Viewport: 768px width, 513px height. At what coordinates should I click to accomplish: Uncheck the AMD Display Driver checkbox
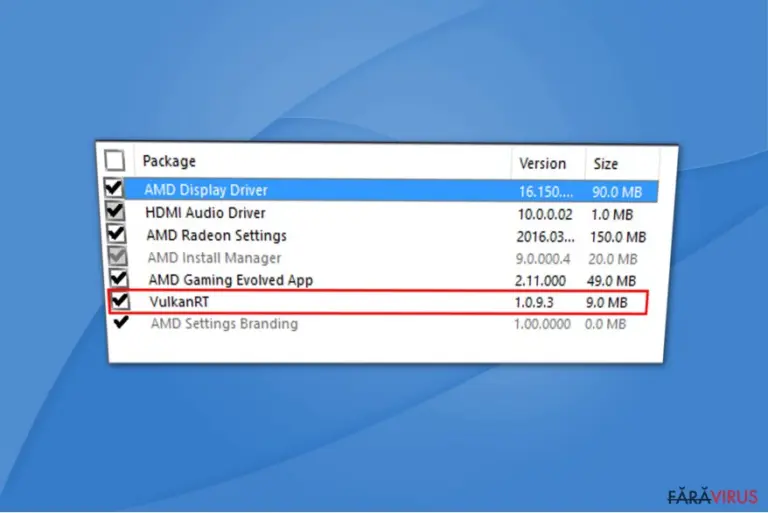coord(114,188)
